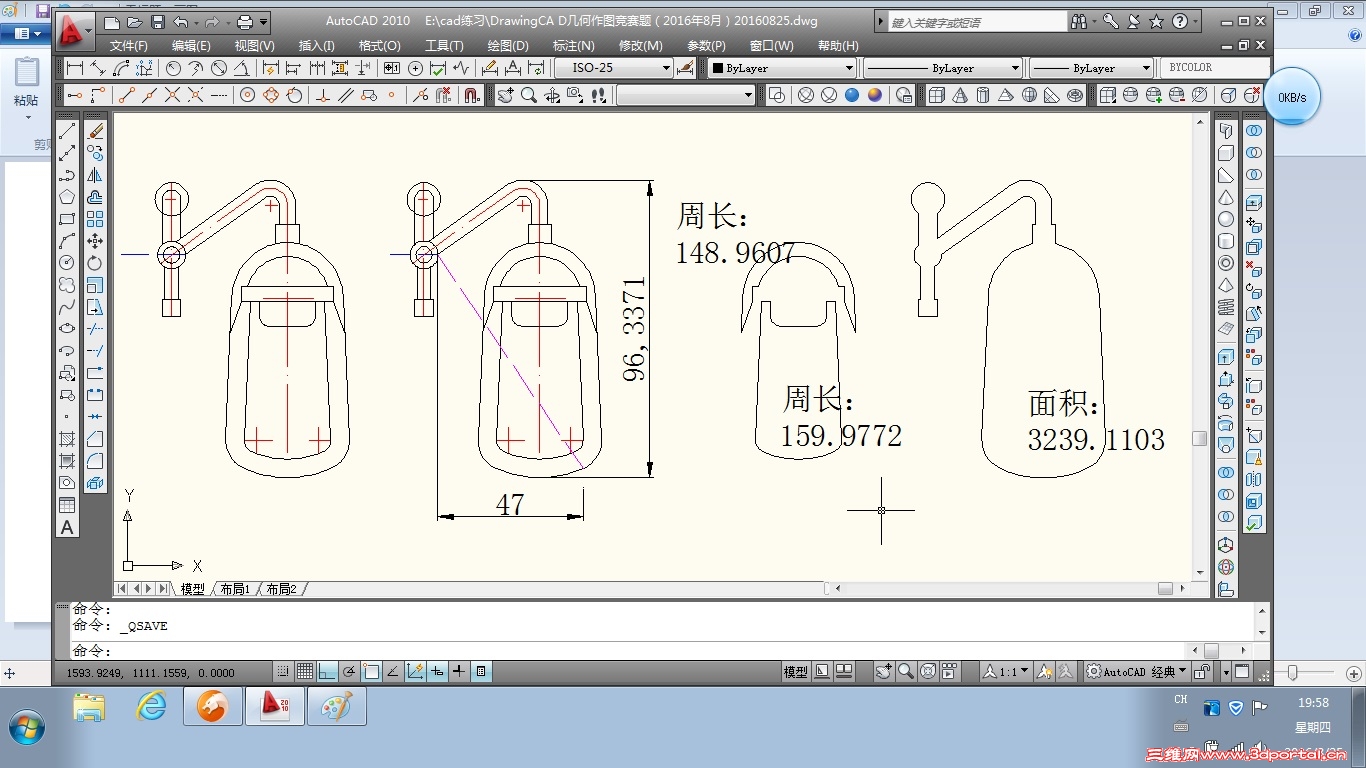Click the Zoom magnifier icon in navigation toolbar

tap(528, 95)
